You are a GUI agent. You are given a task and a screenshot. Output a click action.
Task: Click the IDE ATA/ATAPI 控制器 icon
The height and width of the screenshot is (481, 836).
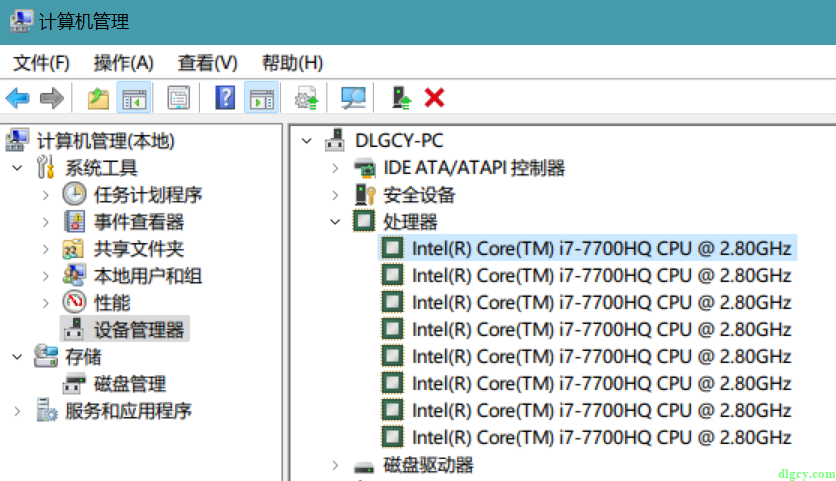[x=365, y=167]
